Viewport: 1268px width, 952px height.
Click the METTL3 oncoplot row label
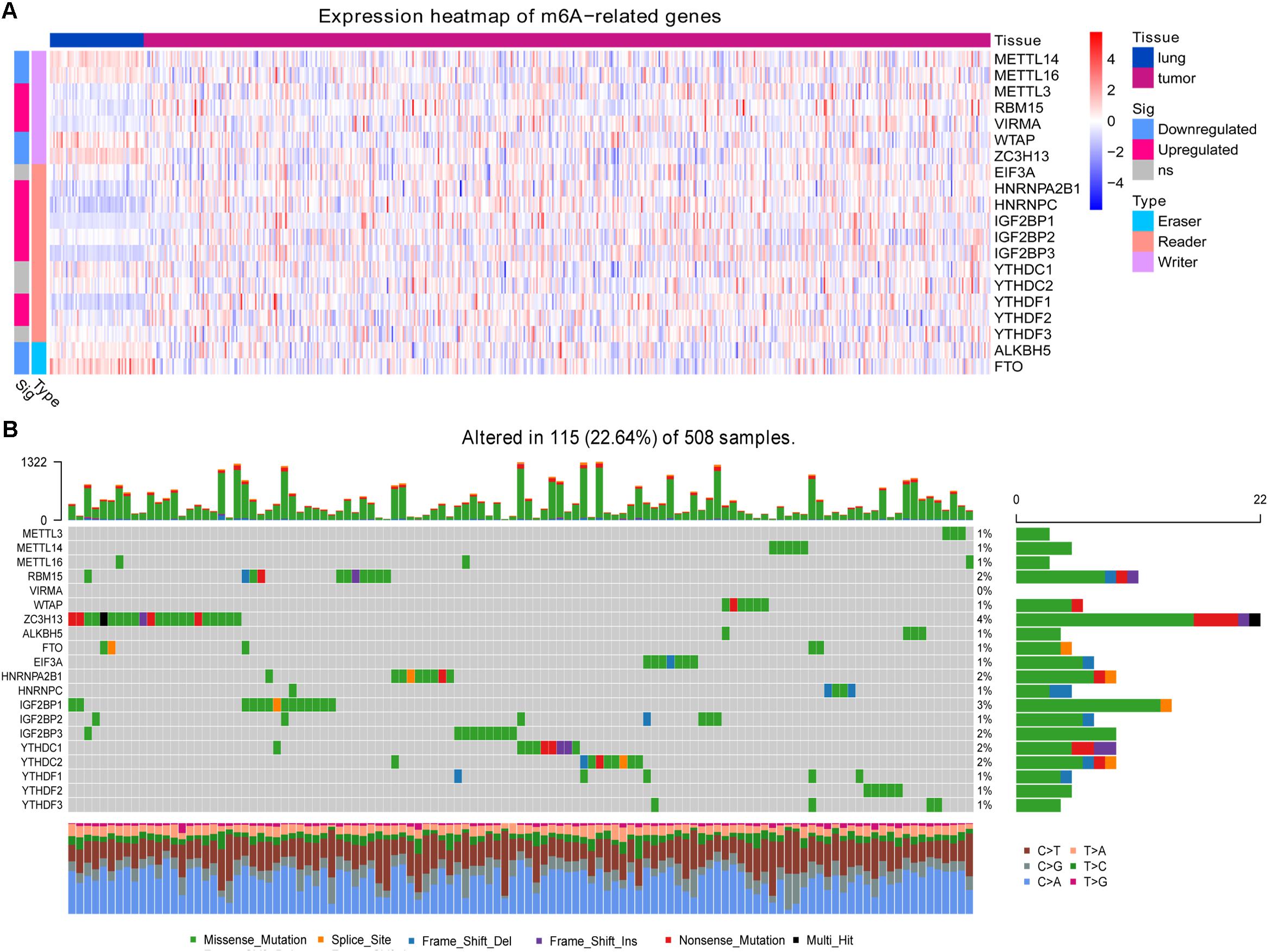pos(43,534)
